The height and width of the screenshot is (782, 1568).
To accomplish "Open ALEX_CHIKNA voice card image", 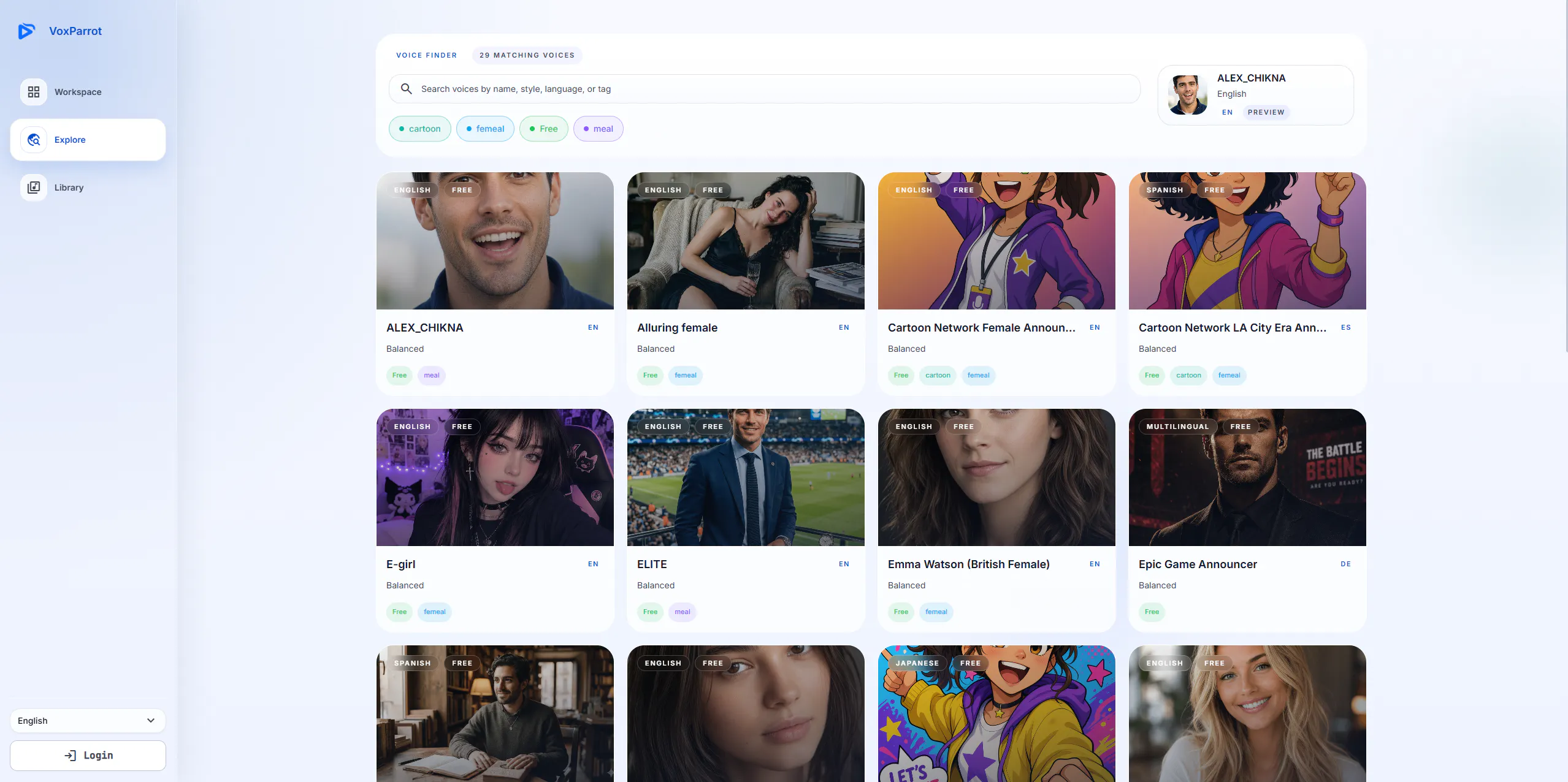I will (x=495, y=241).
